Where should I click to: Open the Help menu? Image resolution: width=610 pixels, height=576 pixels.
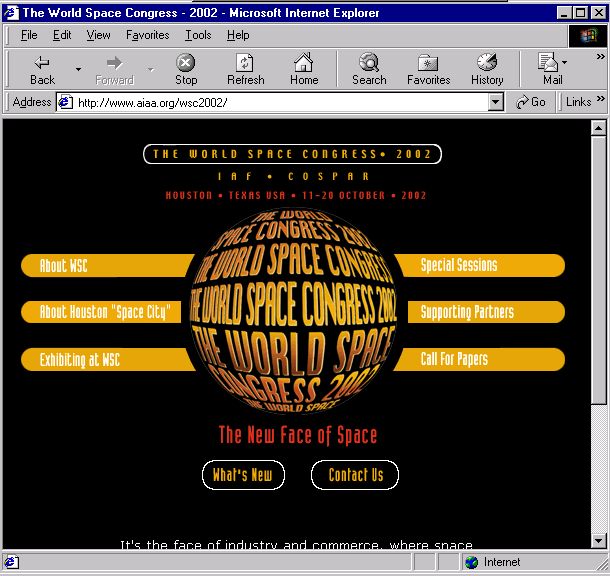pyautogui.click(x=238, y=35)
